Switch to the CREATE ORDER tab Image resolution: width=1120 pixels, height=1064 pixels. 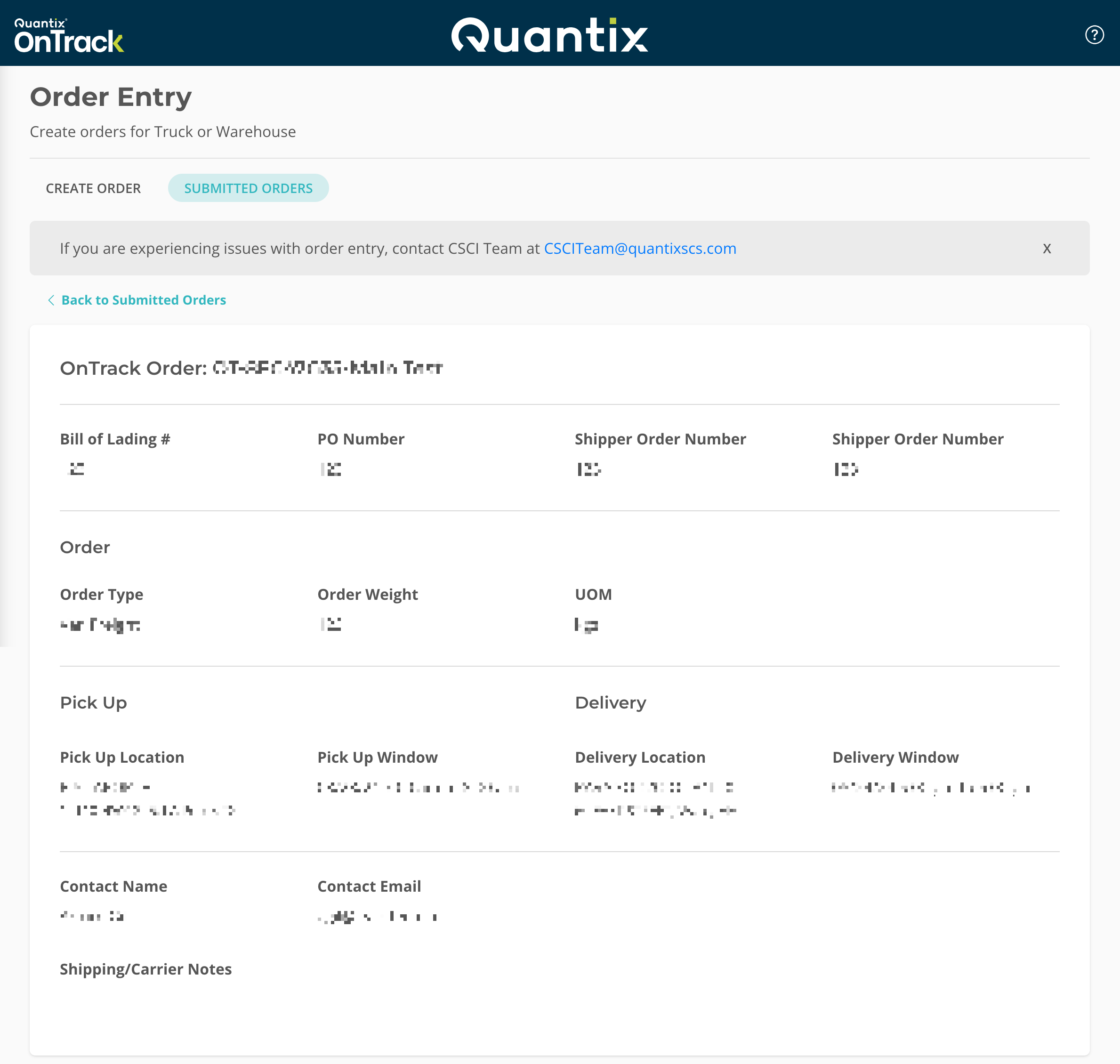click(94, 188)
